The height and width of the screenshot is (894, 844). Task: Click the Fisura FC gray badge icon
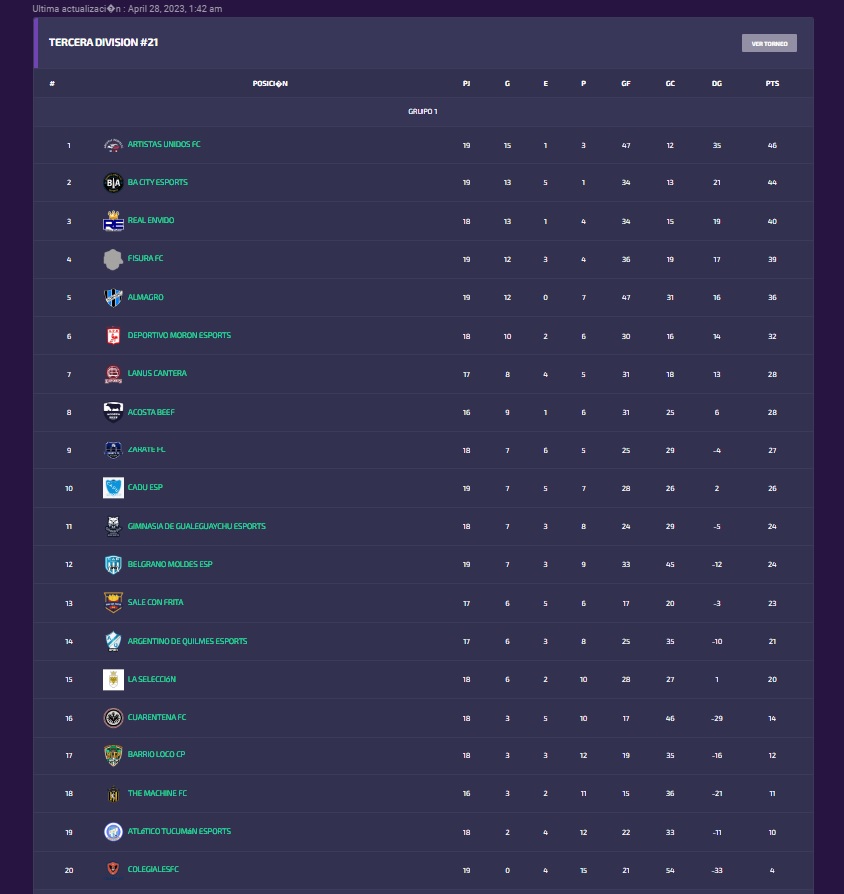pos(113,259)
